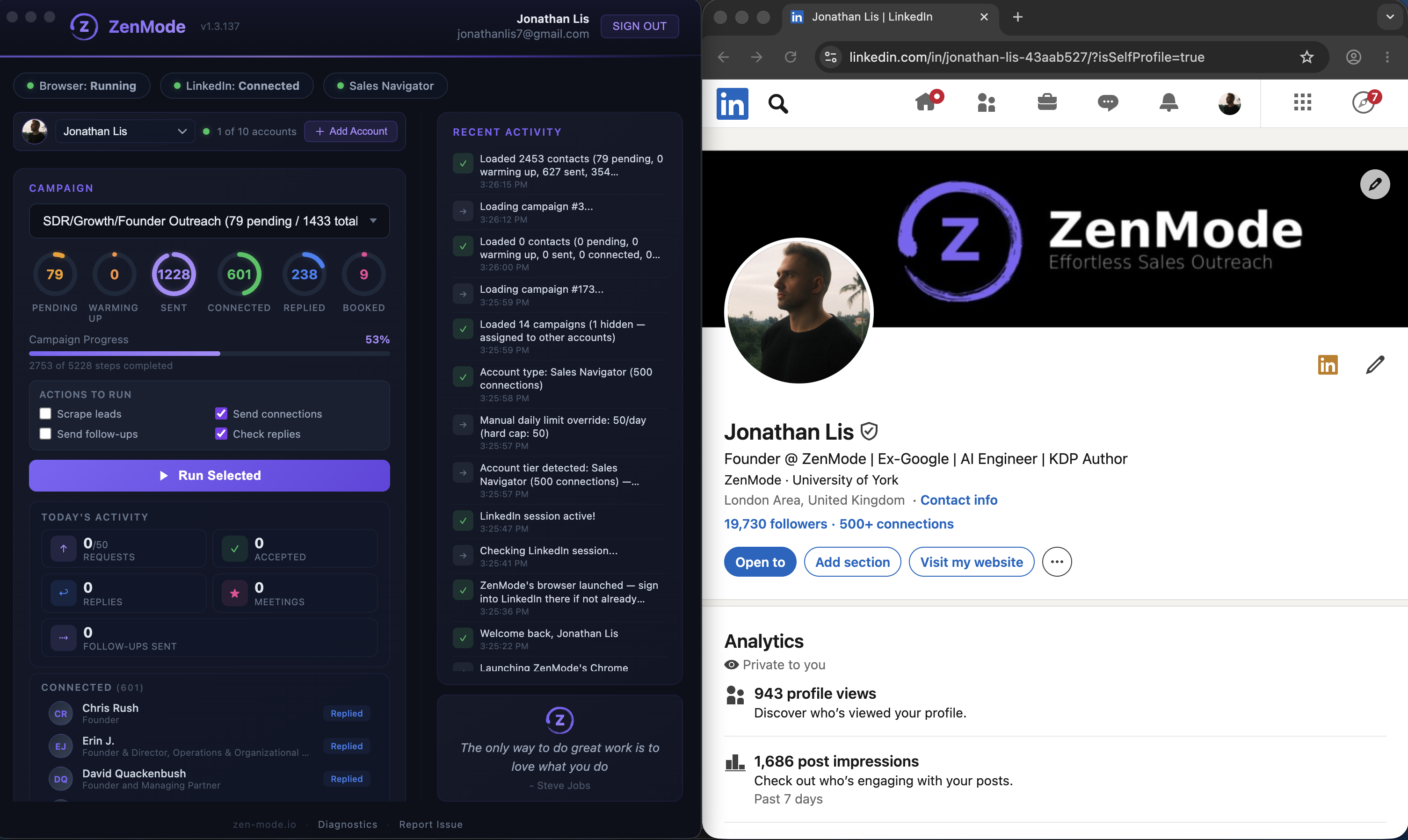The image size is (1408, 840).
Task: Click the Campaign Progress bar
Action: pos(210,354)
